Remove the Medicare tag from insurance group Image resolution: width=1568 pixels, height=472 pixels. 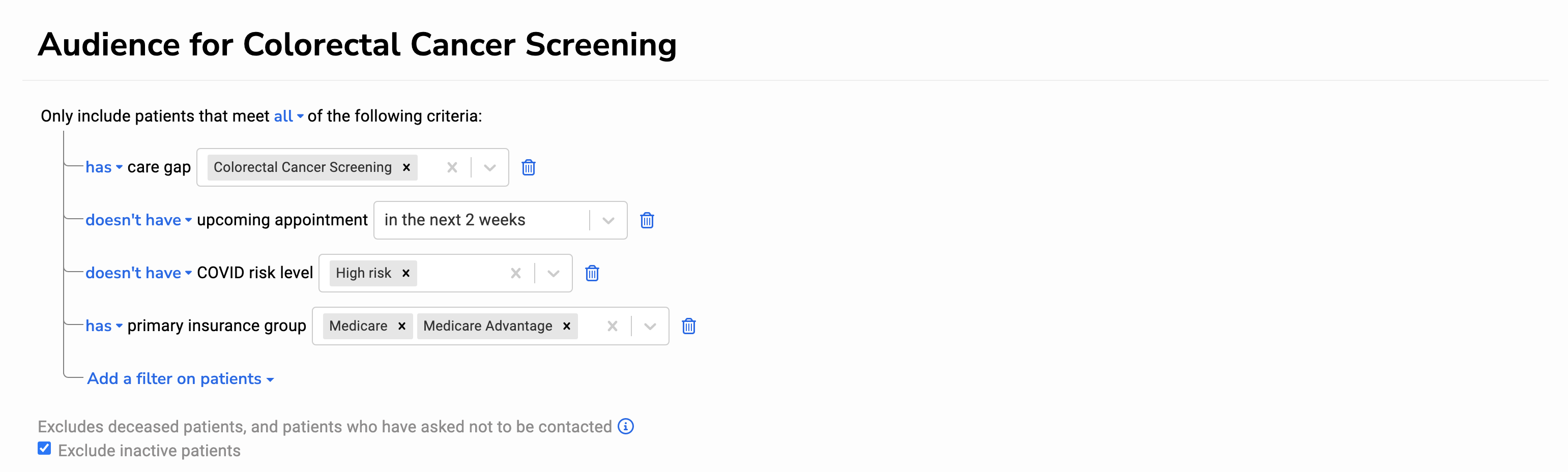(402, 326)
